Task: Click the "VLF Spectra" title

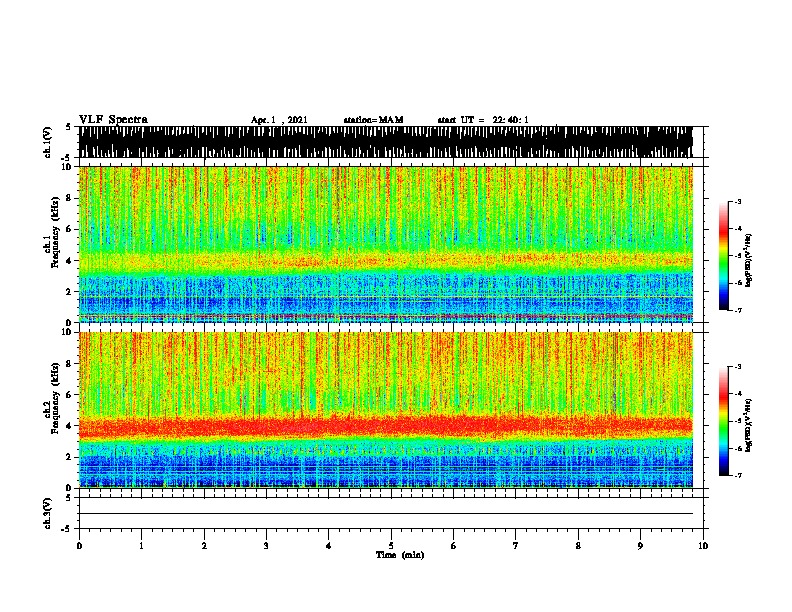Action: tap(113, 120)
